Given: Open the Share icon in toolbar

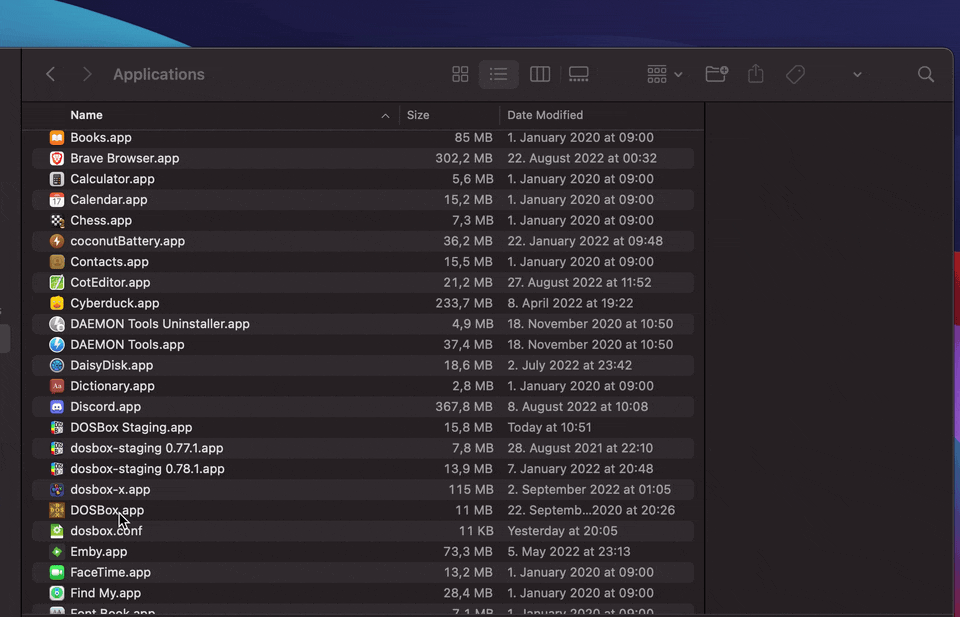Looking at the screenshot, I should click(x=755, y=74).
